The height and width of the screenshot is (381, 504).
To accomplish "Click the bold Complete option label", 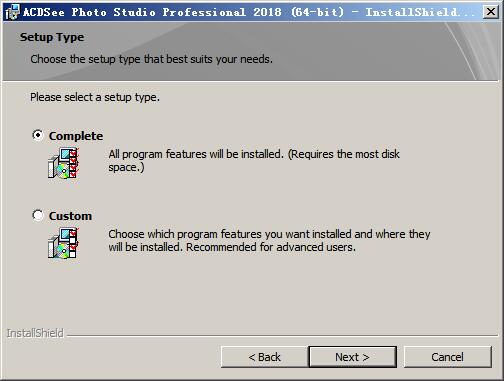I will point(76,136).
